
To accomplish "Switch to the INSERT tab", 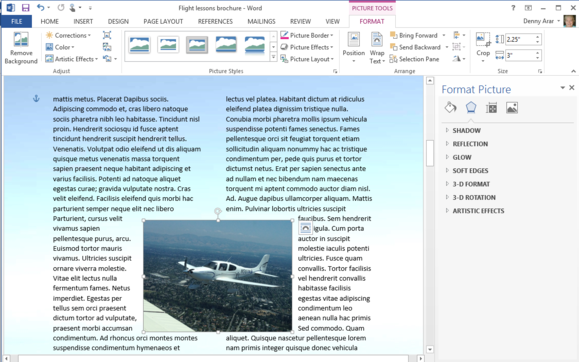I will pyautogui.click(x=83, y=21).
